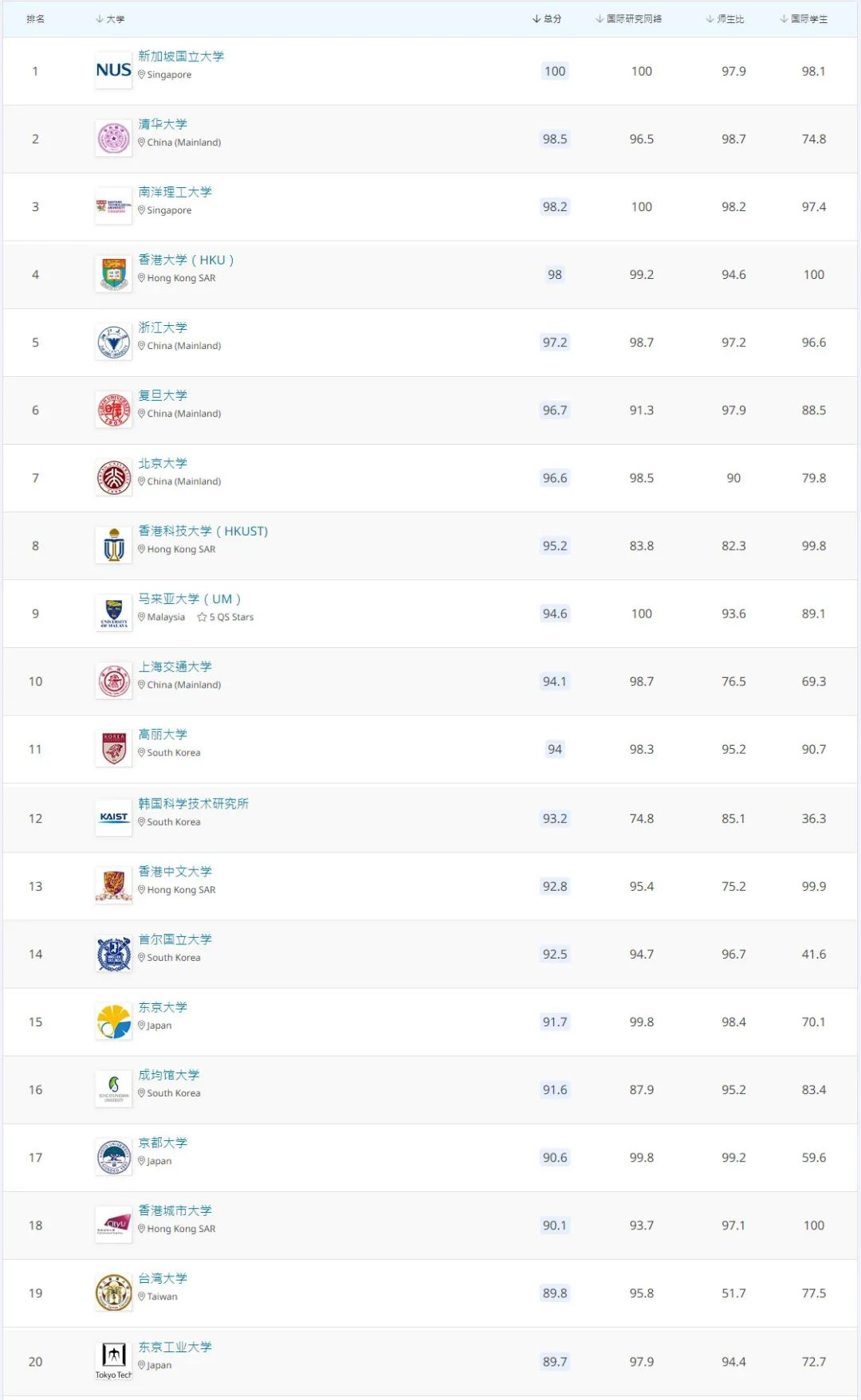Click the Tsinghua University logo
The width and height of the screenshot is (861, 1400).
(x=113, y=139)
